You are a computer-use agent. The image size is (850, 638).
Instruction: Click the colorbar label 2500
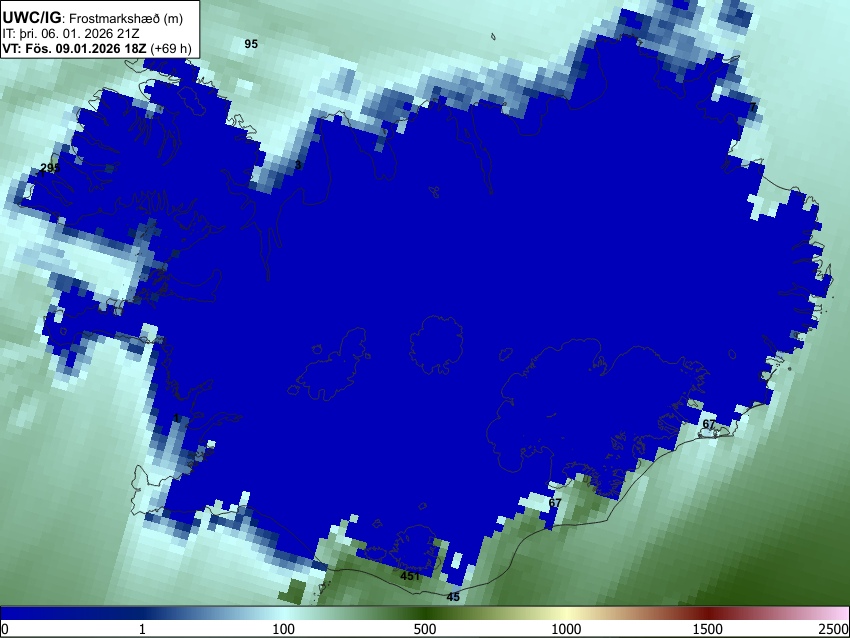[834, 629]
